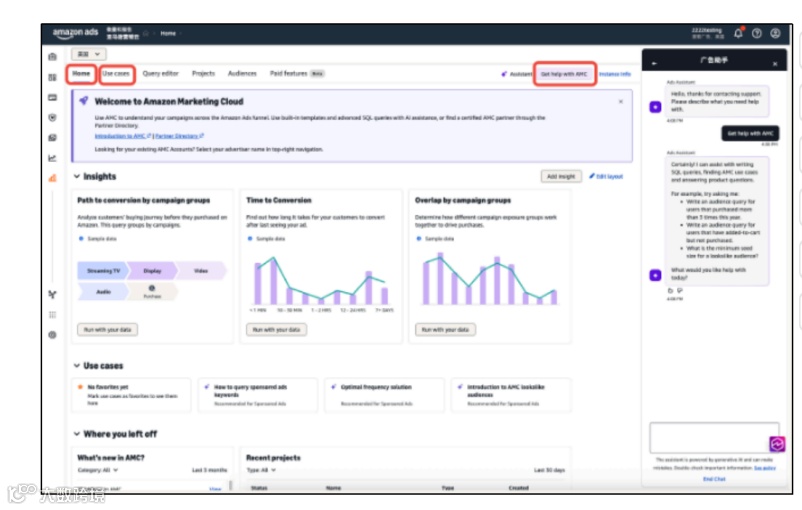Open the card-shaped sidebar icon

[x=52, y=97]
